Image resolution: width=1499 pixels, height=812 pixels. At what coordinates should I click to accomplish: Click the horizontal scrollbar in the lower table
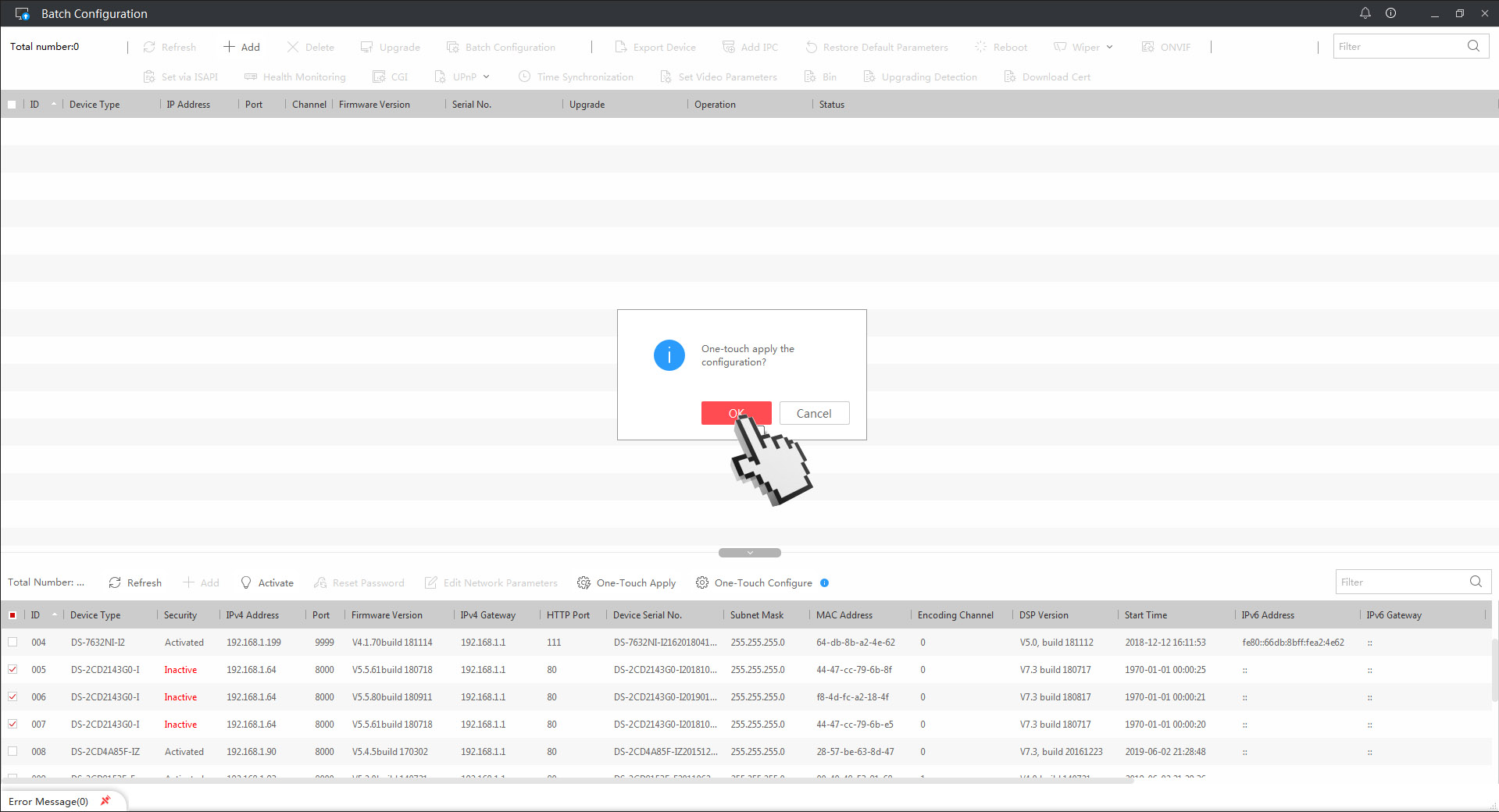click(x=566, y=781)
